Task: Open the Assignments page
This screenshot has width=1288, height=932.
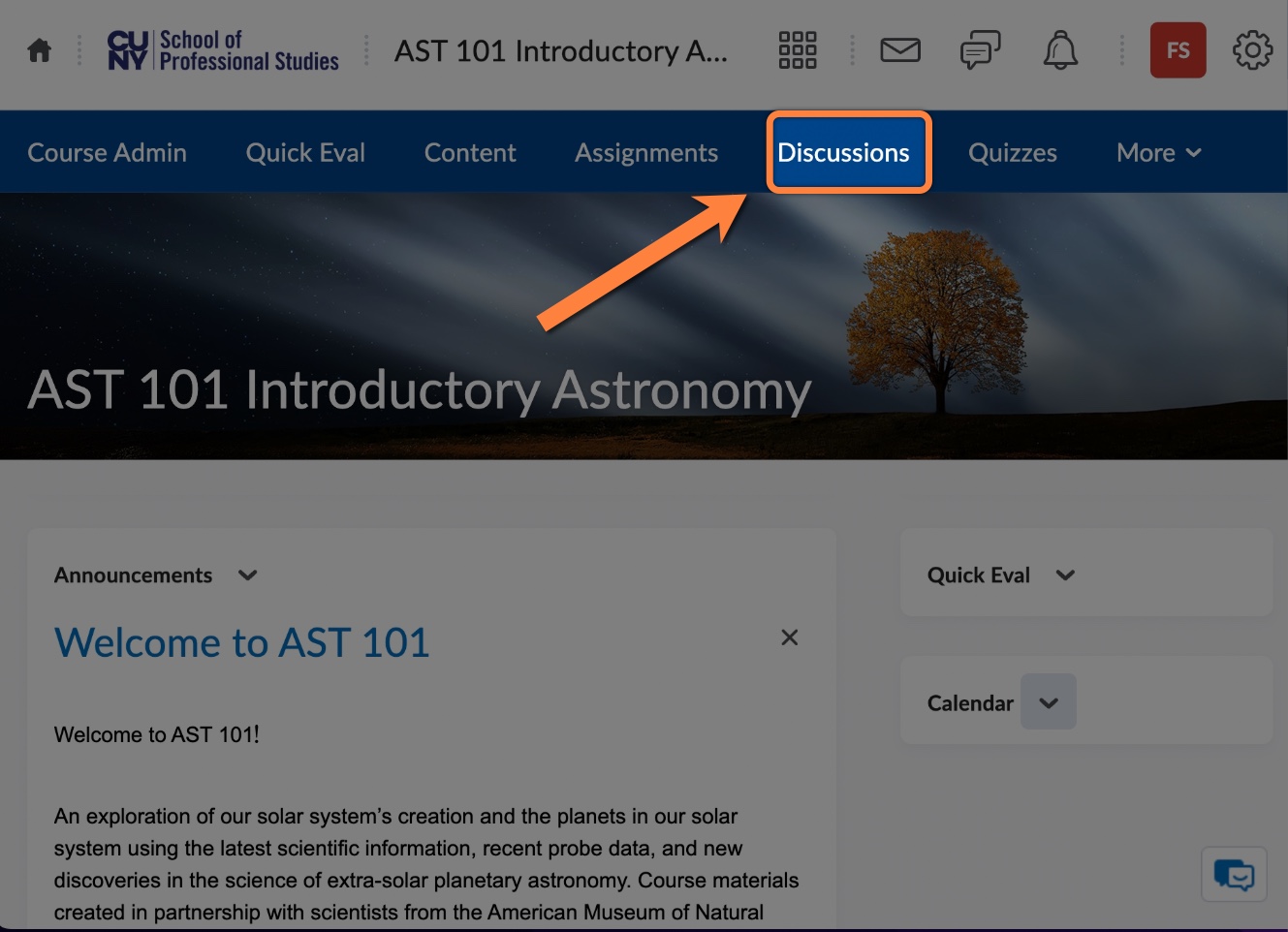Action: click(x=646, y=152)
